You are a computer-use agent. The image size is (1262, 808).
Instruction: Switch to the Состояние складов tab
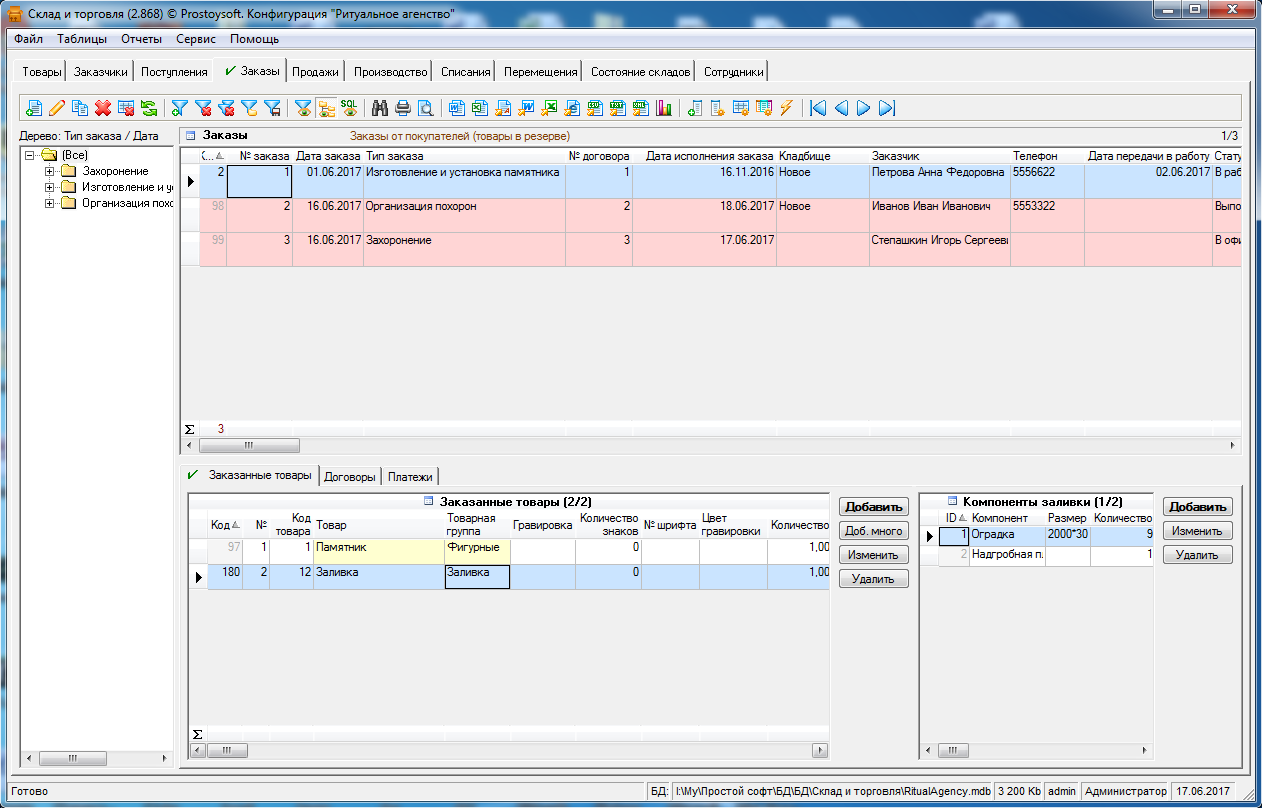pos(640,72)
